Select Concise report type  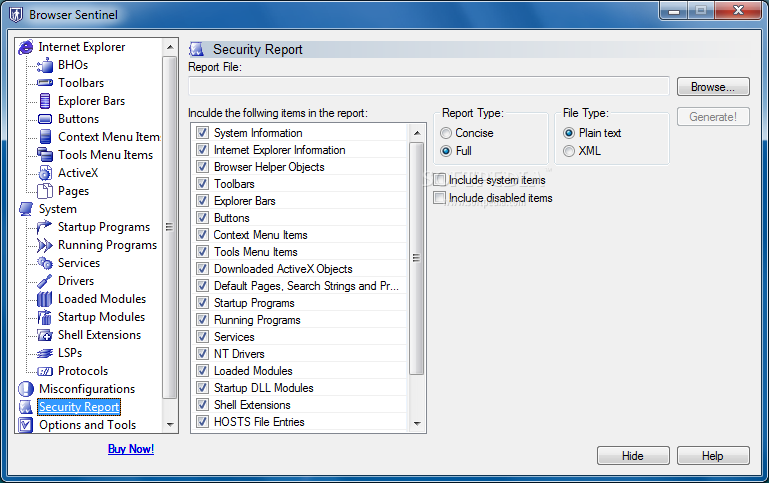[446, 133]
